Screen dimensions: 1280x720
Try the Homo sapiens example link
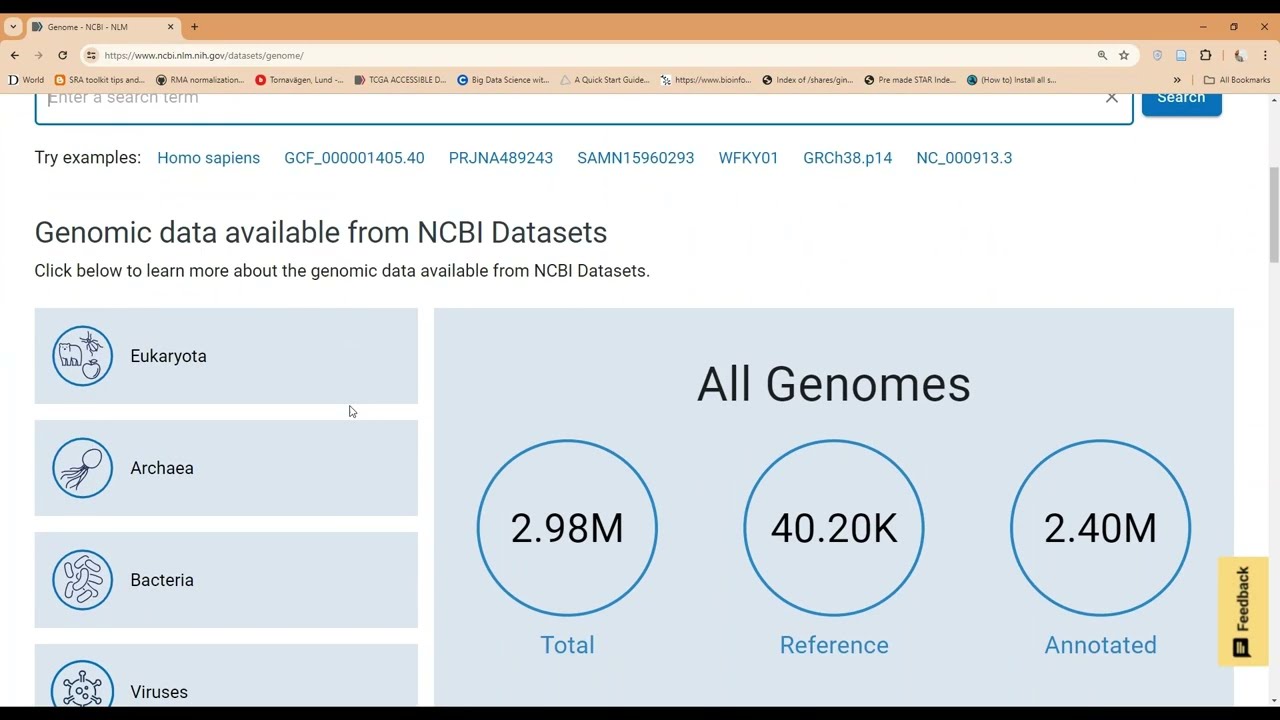click(x=208, y=158)
